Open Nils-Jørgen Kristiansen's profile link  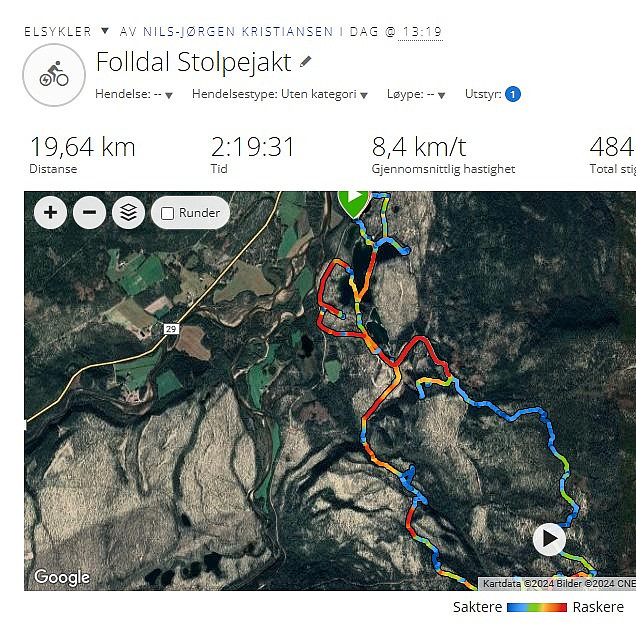238,32
